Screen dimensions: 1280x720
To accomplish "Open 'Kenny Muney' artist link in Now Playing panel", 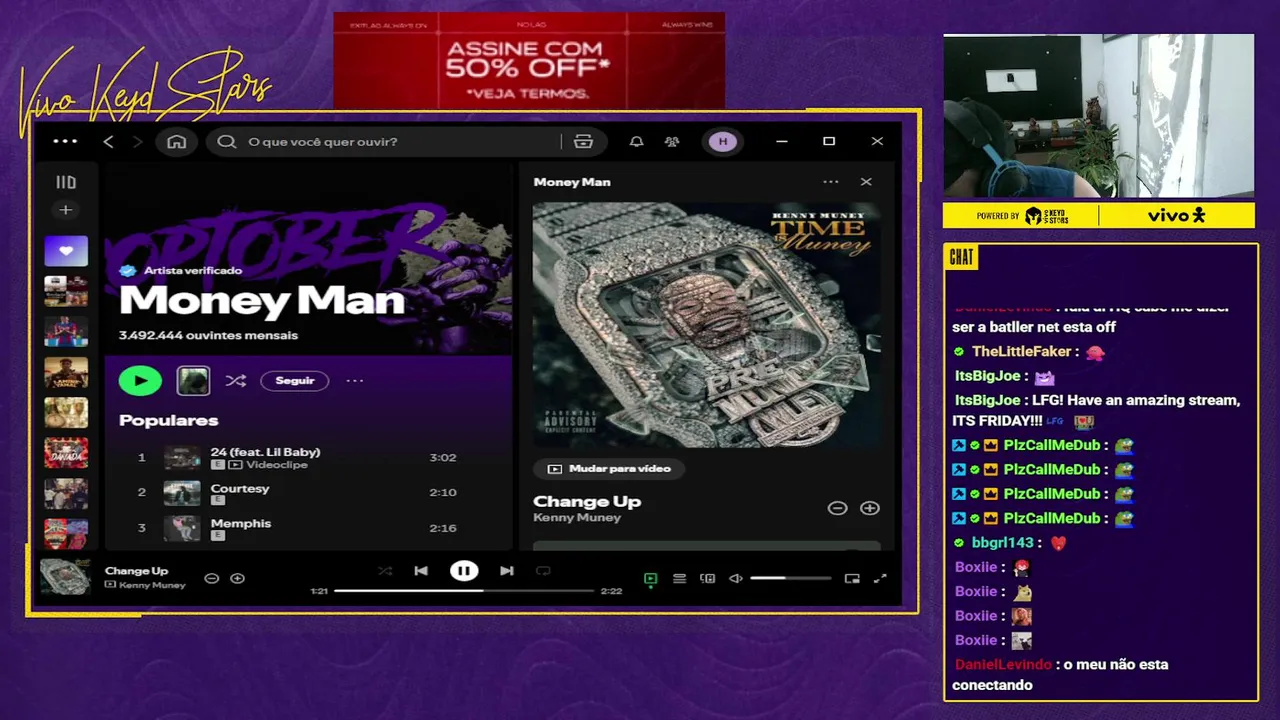I will click(x=577, y=518).
